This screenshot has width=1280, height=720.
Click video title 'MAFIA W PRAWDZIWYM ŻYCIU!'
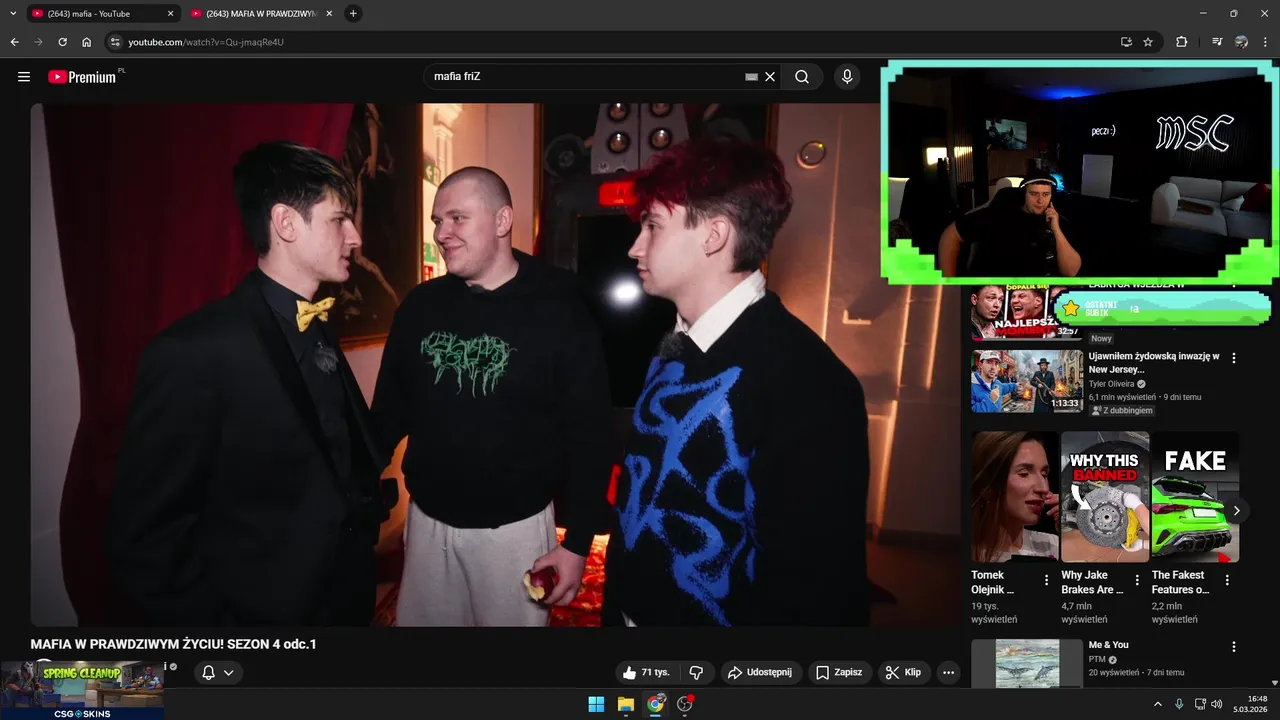tap(173, 644)
